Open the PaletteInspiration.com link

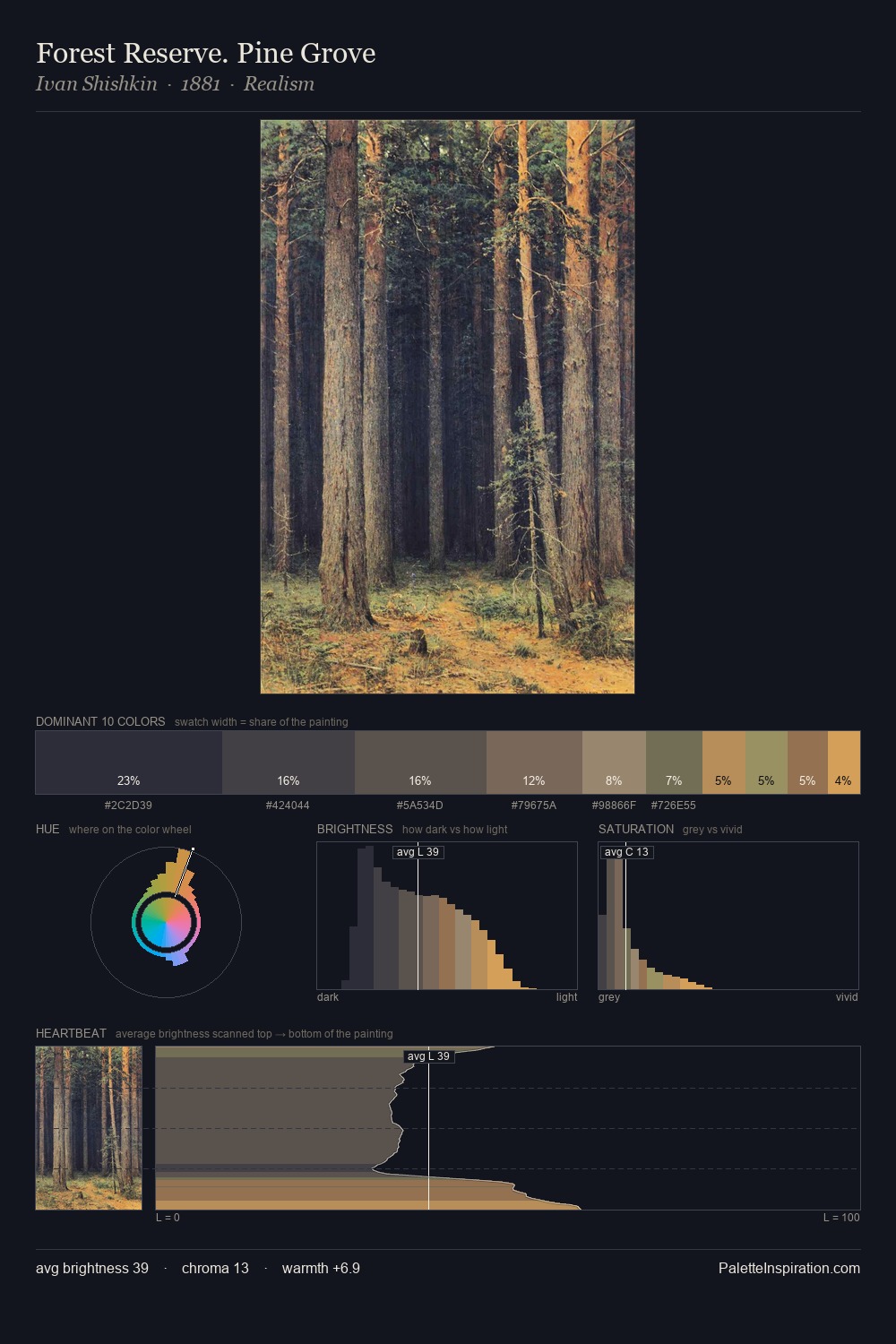pos(789,1268)
